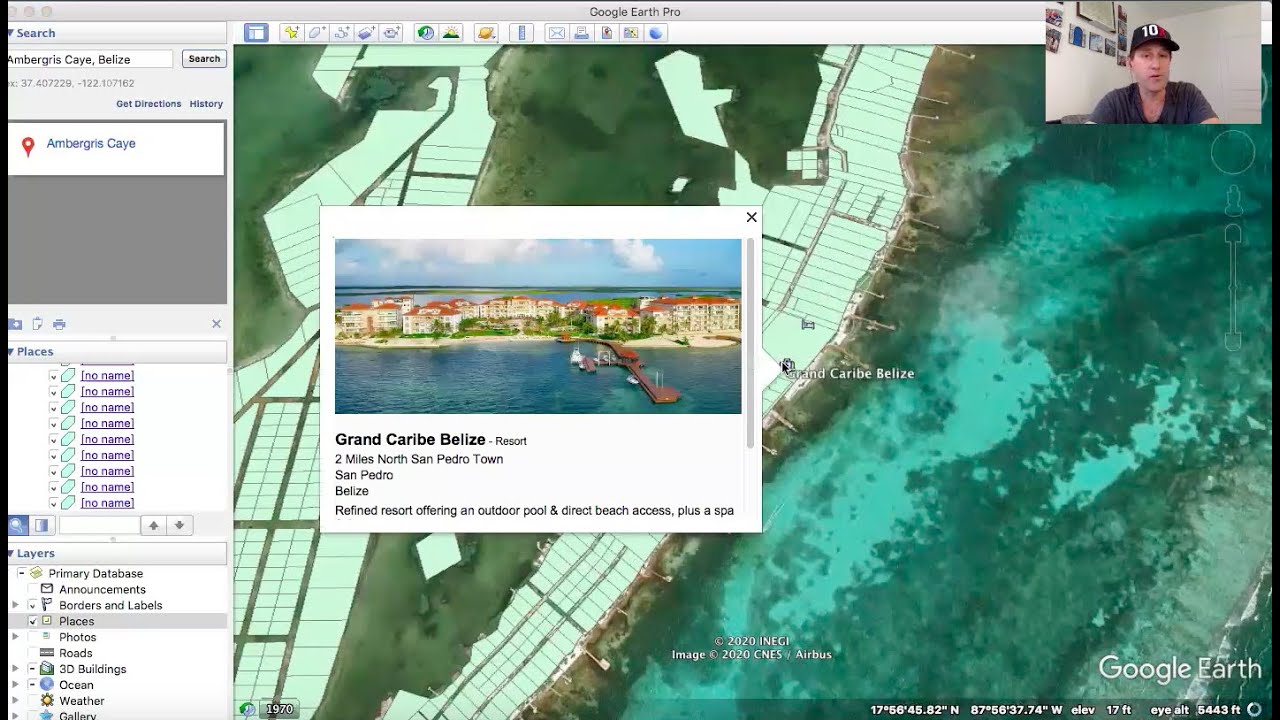
Task: Click the resort photo in the popup
Action: click(538, 326)
